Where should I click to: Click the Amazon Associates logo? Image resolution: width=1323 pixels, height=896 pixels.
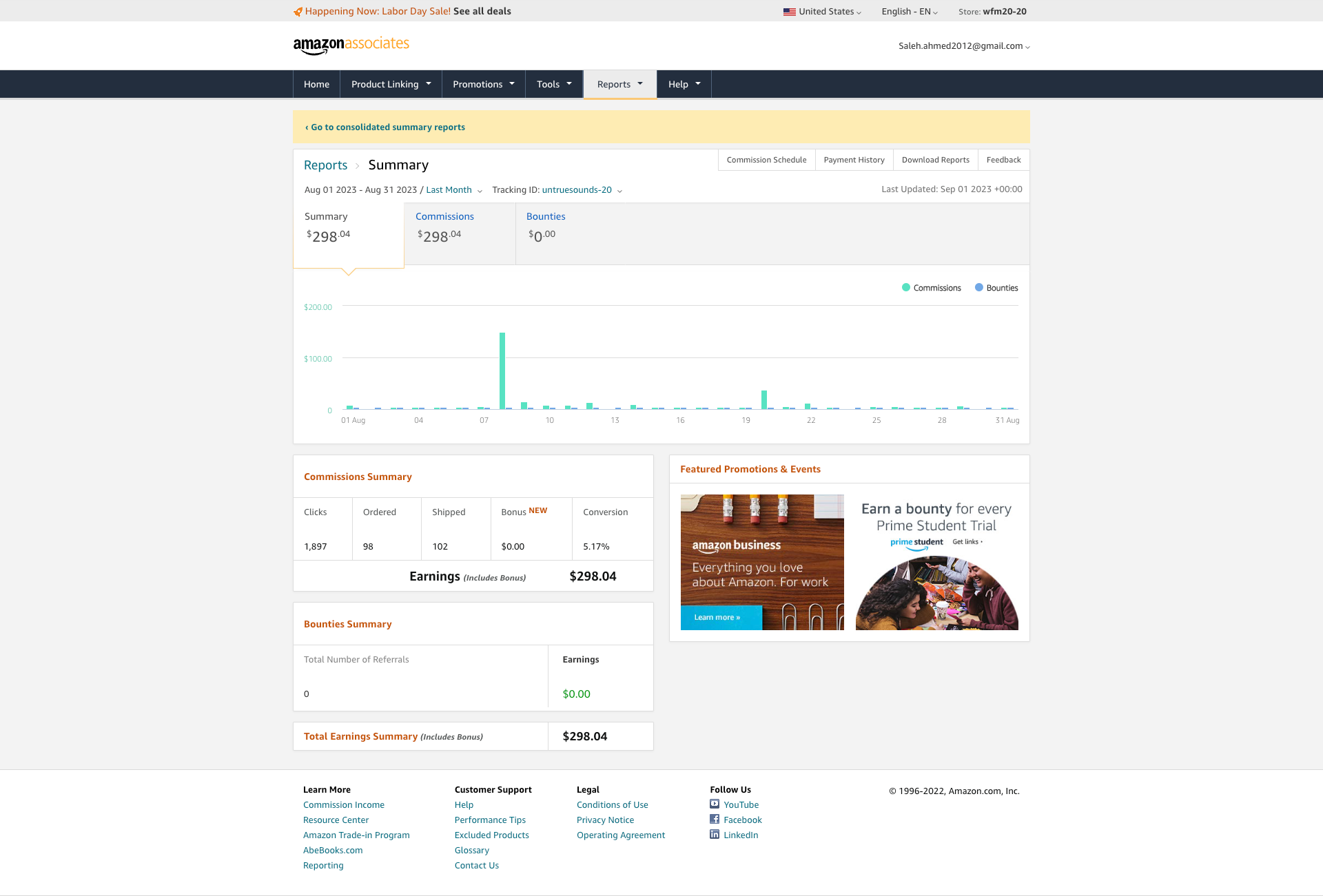(x=351, y=45)
